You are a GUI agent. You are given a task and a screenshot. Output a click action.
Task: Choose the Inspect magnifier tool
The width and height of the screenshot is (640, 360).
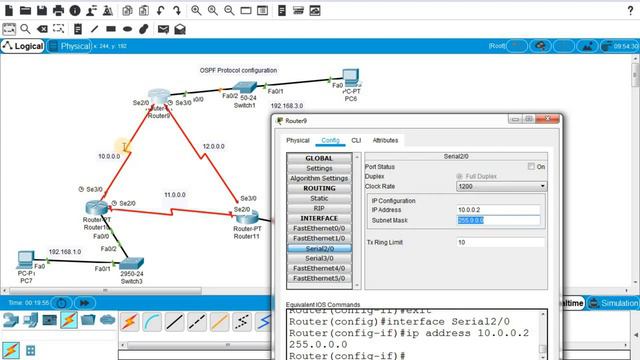click(25, 29)
